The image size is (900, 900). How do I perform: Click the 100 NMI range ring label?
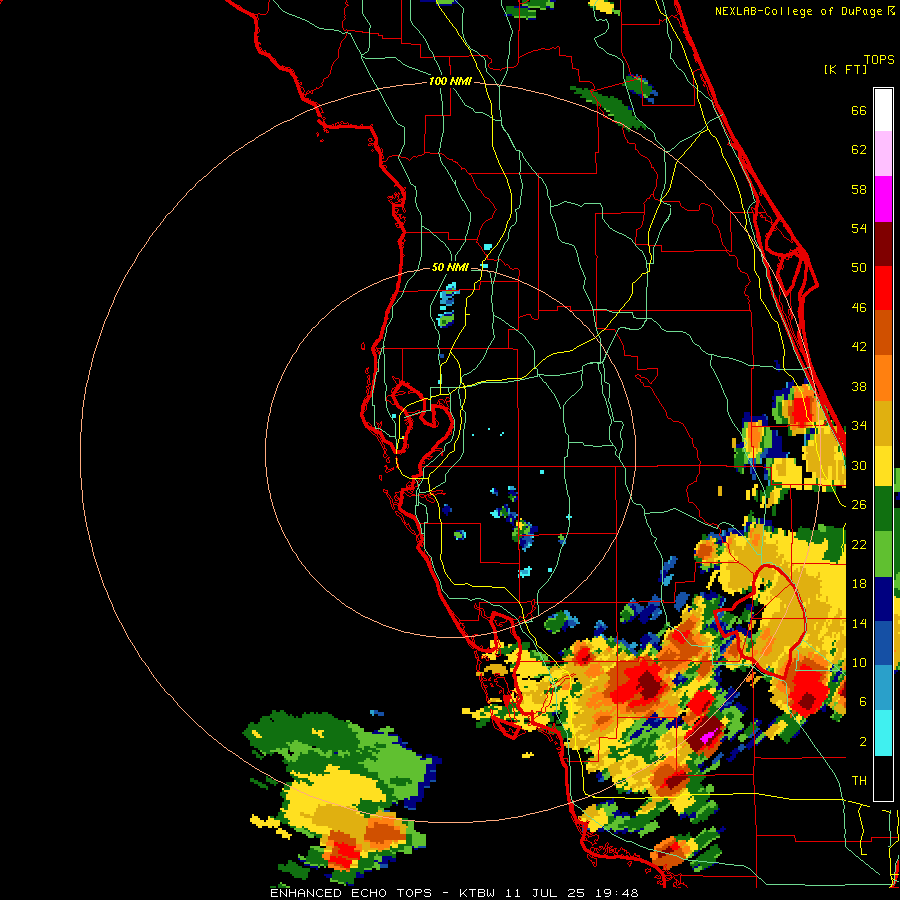click(x=450, y=82)
